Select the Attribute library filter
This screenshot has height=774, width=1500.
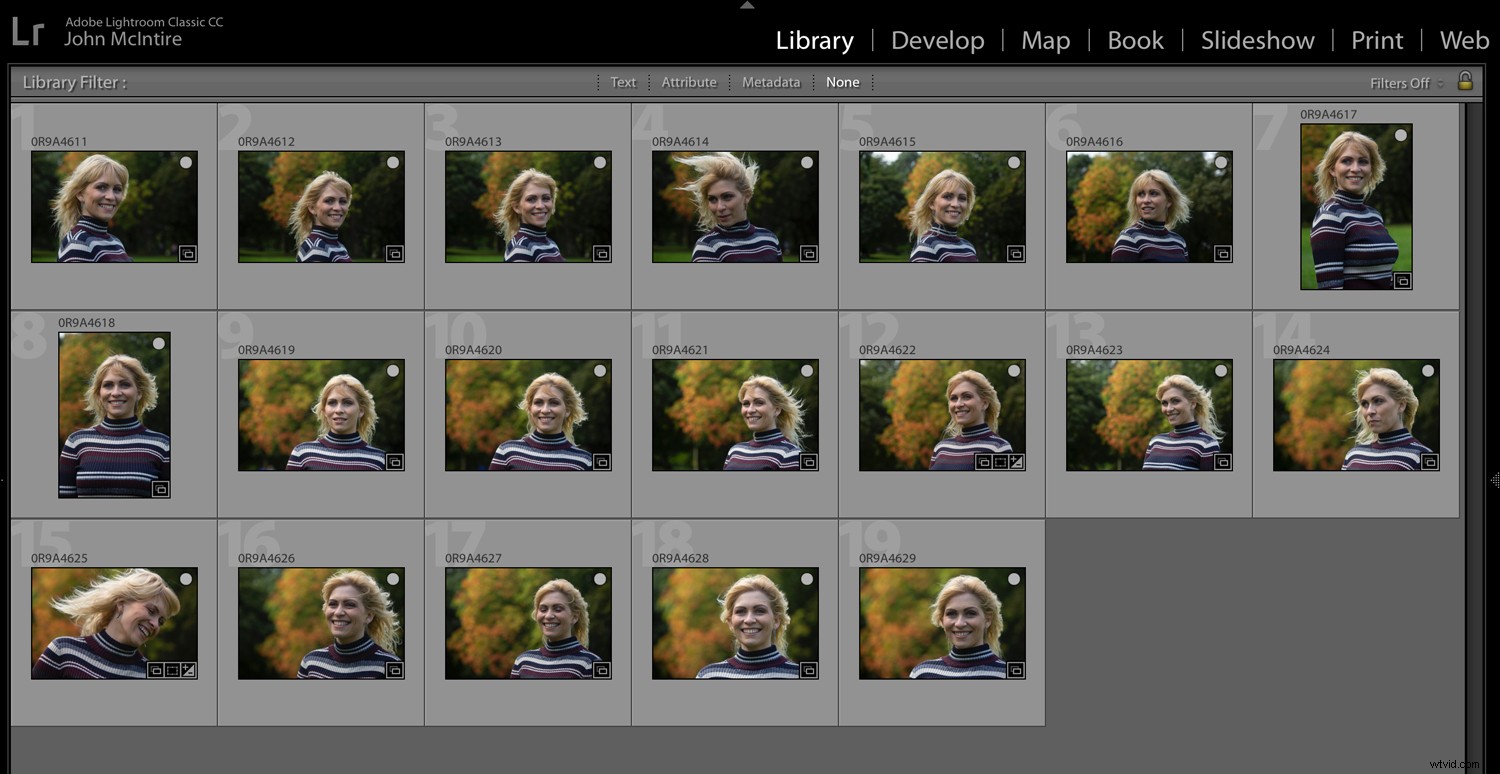(x=689, y=81)
